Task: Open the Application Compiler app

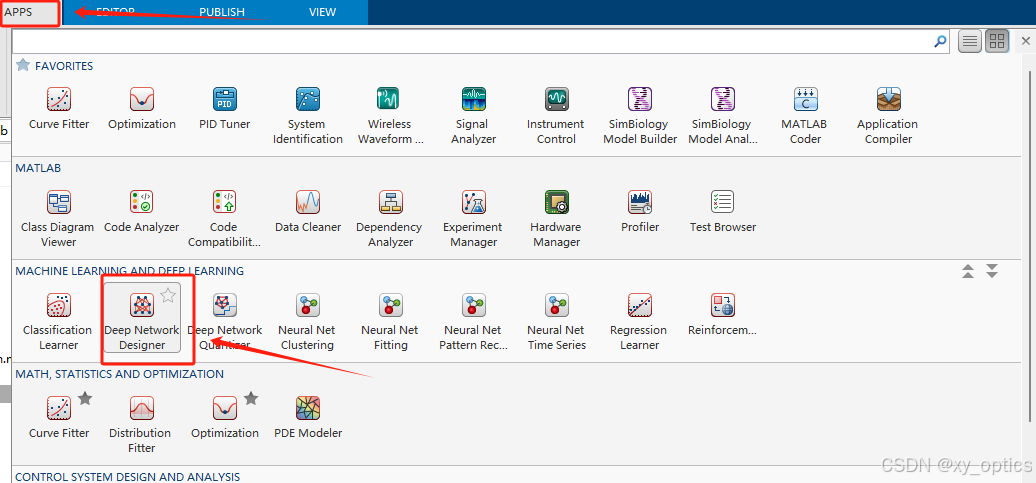Action: coord(887,116)
